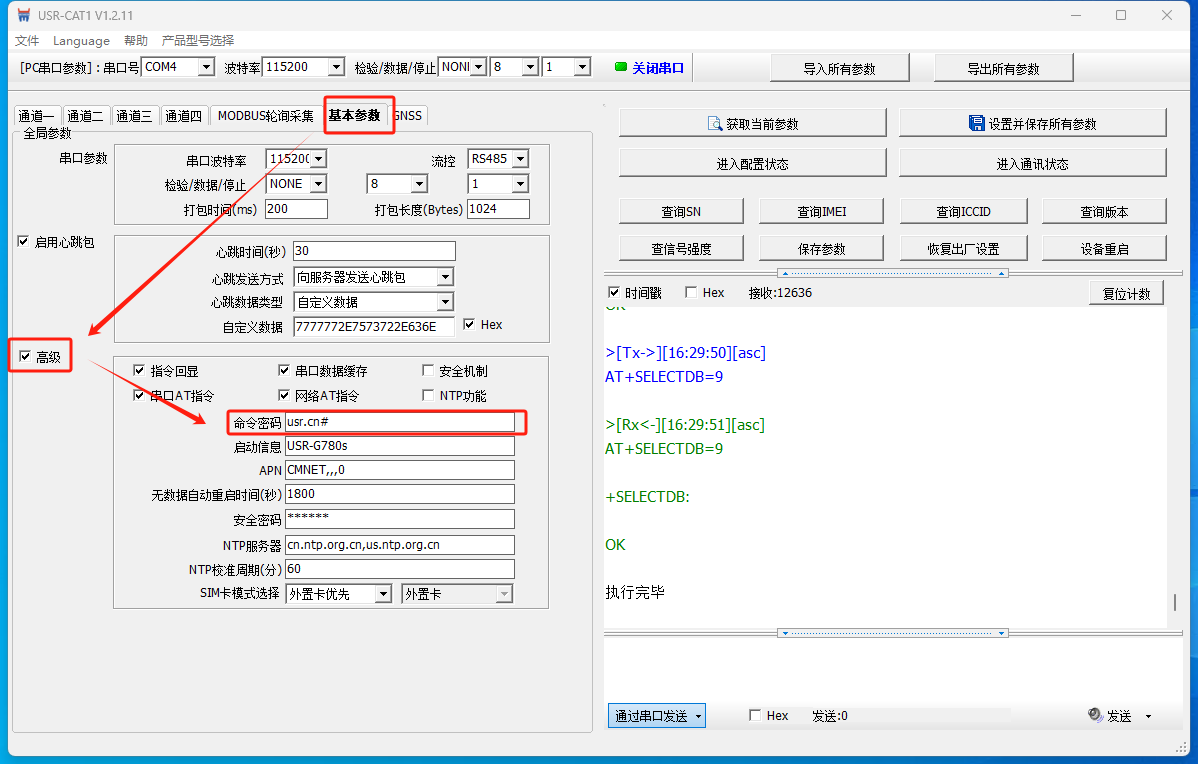
Task: Open the 产品型号选择 menu
Action: tap(198, 40)
